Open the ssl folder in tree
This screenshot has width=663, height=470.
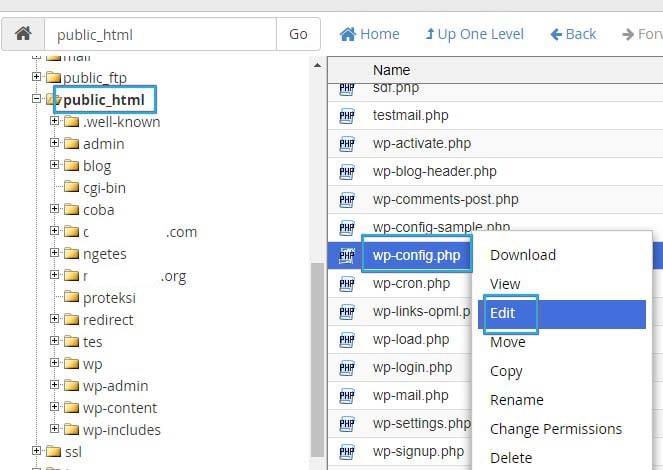pos(73,452)
